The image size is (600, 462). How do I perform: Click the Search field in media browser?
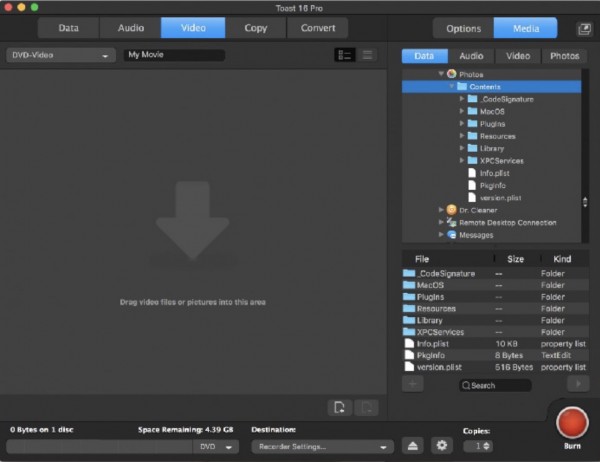[x=495, y=385]
